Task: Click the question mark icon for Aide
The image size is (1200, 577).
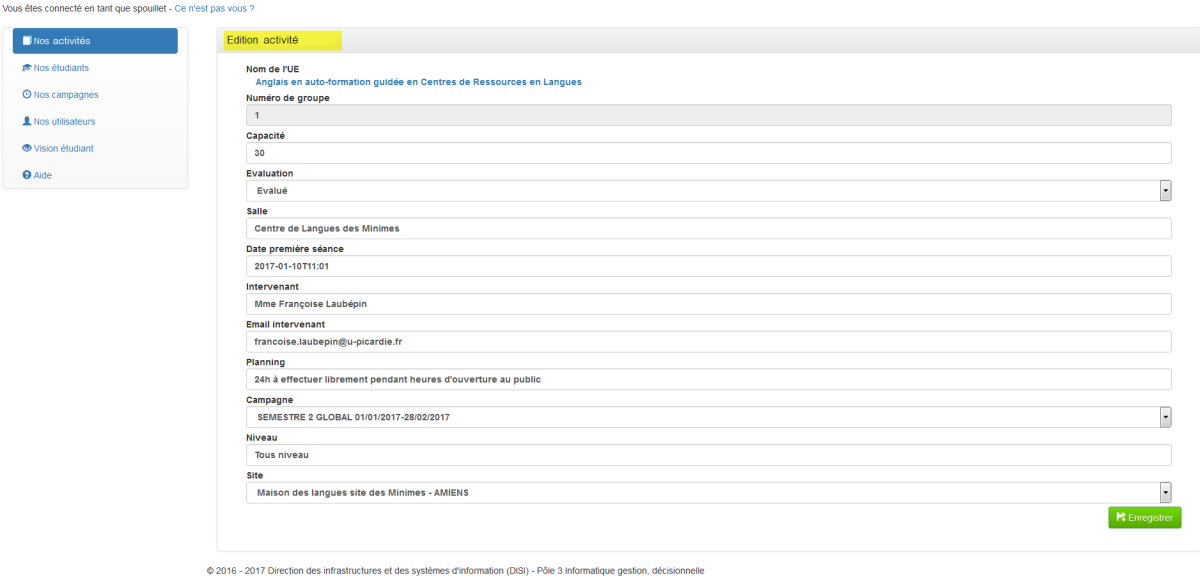Action: [27, 175]
